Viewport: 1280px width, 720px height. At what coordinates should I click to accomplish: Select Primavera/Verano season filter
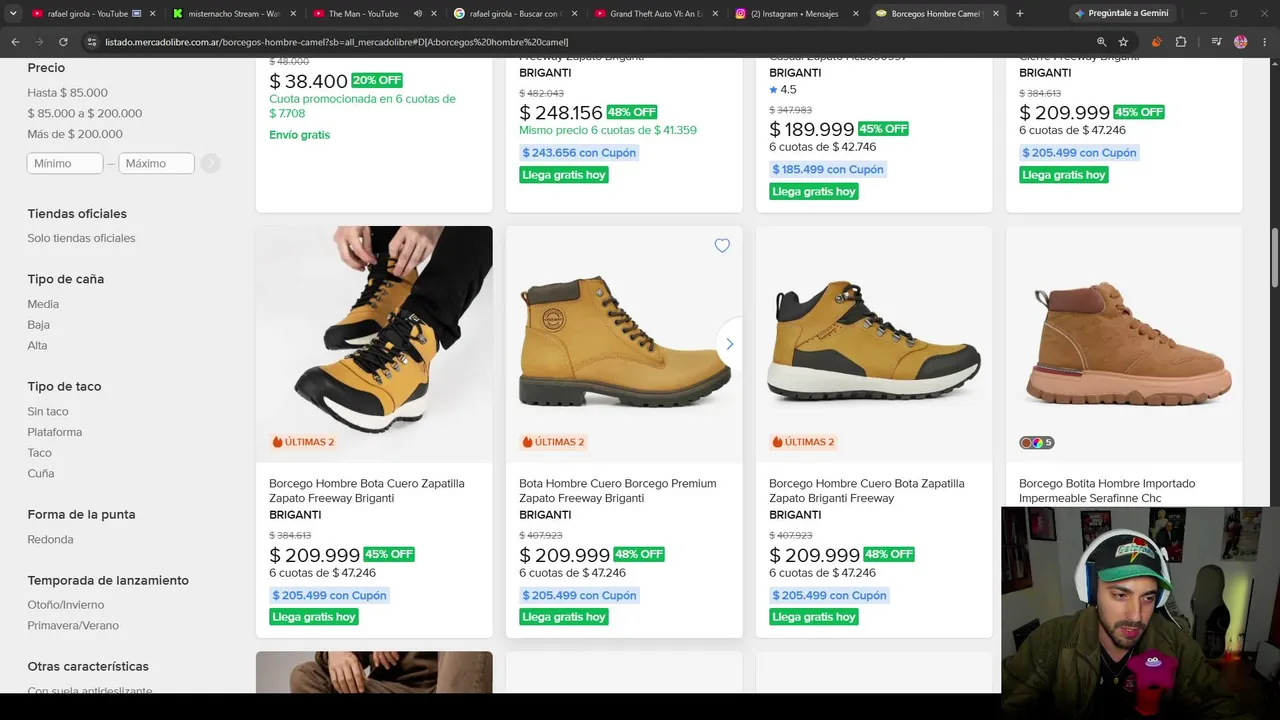(73, 625)
